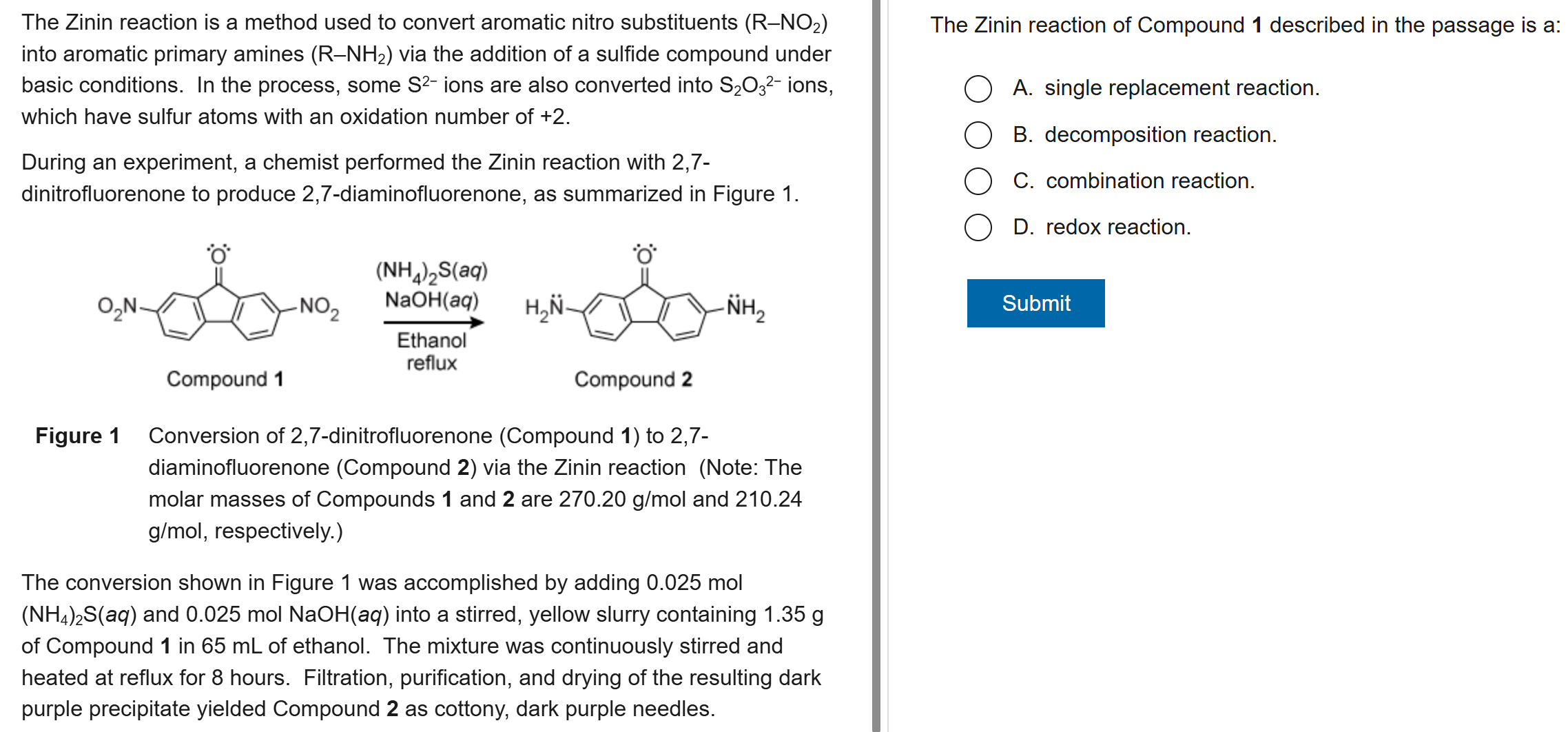Image resolution: width=1568 pixels, height=732 pixels.
Task: Click the 'combination reaction' answer text
Action: pos(1150,181)
